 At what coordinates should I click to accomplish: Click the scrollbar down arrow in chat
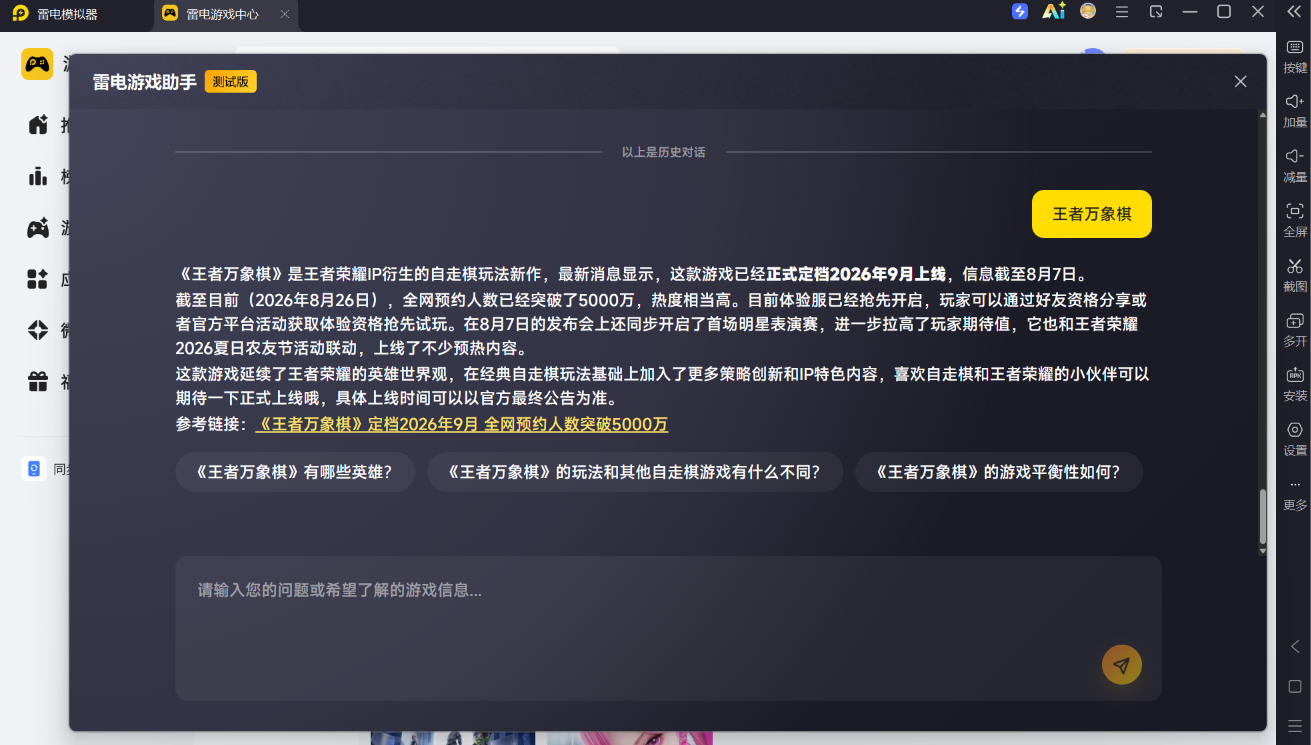[1262, 551]
